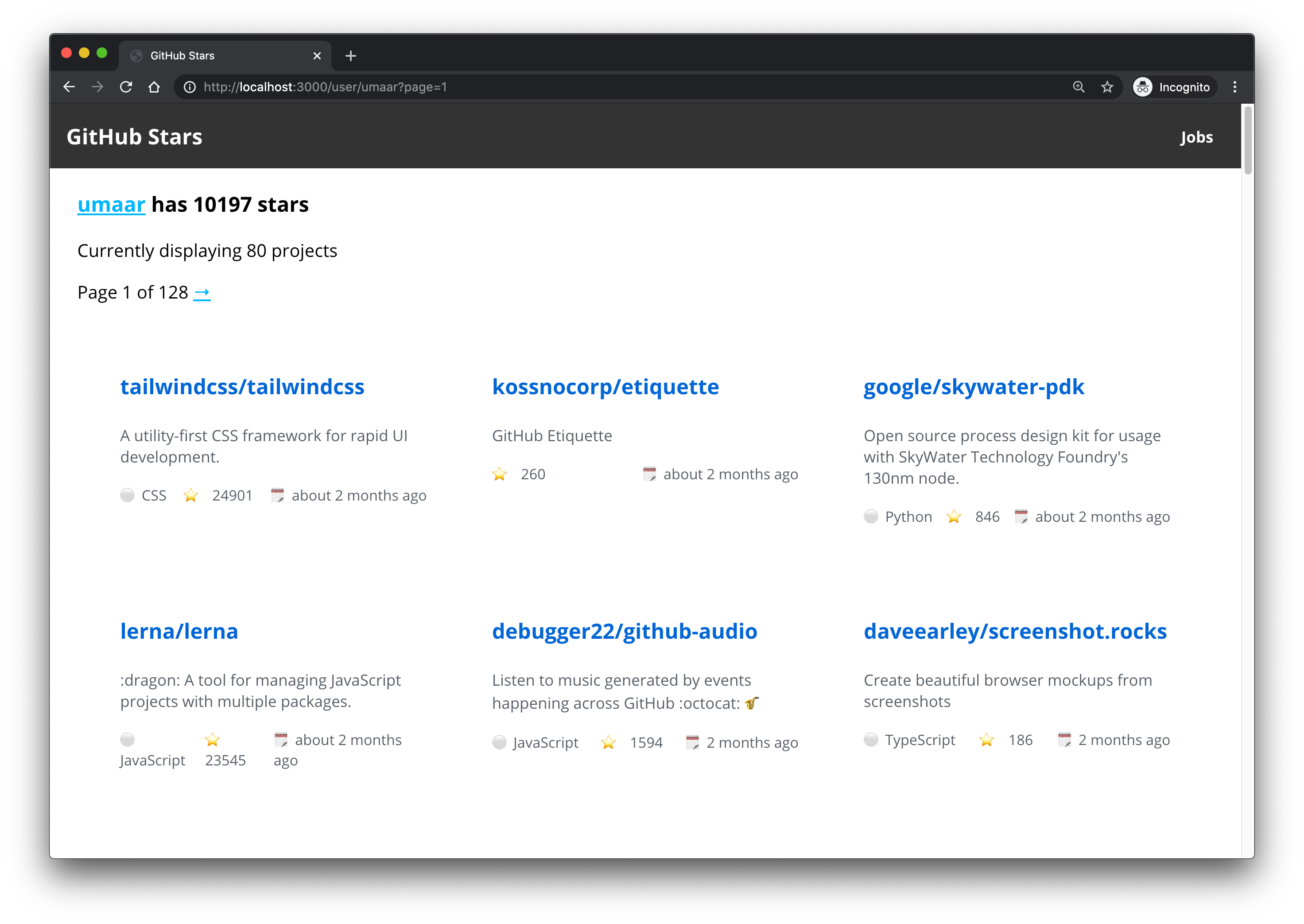Viewport: 1304px width, 924px height.
Task: Open a new tab with the plus button
Action: [350, 56]
